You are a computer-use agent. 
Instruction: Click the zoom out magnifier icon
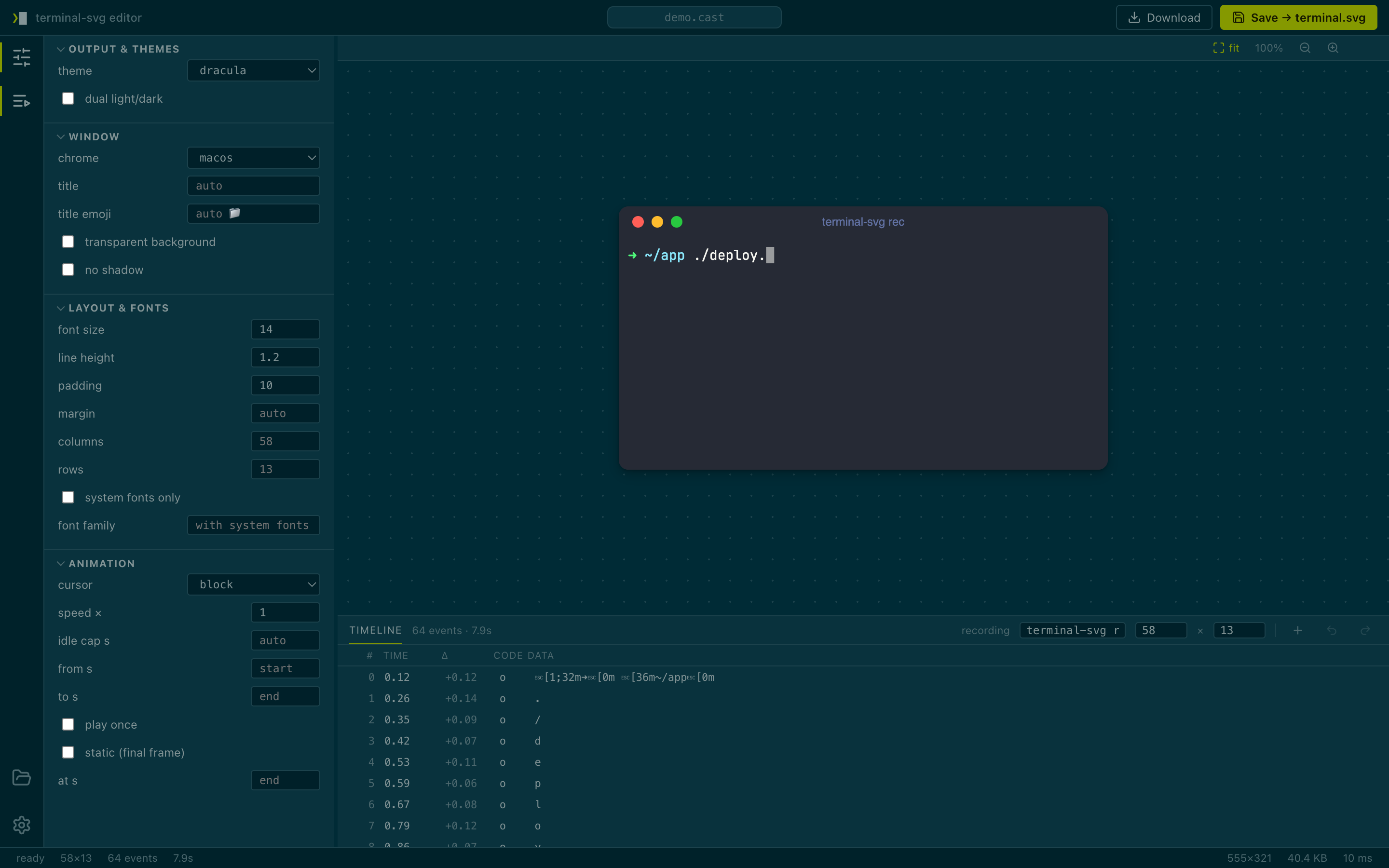(x=1305, y=48)
